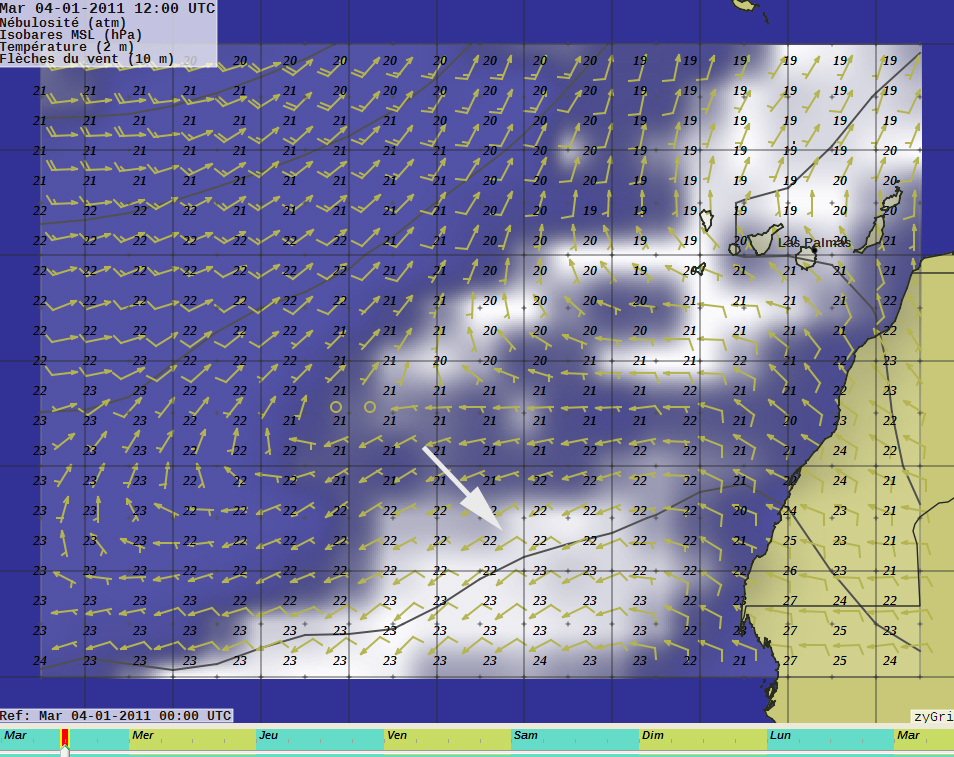Select Ven on the forecast timeline
This screenshot has width=954, height=757.
tap(447, 739)
